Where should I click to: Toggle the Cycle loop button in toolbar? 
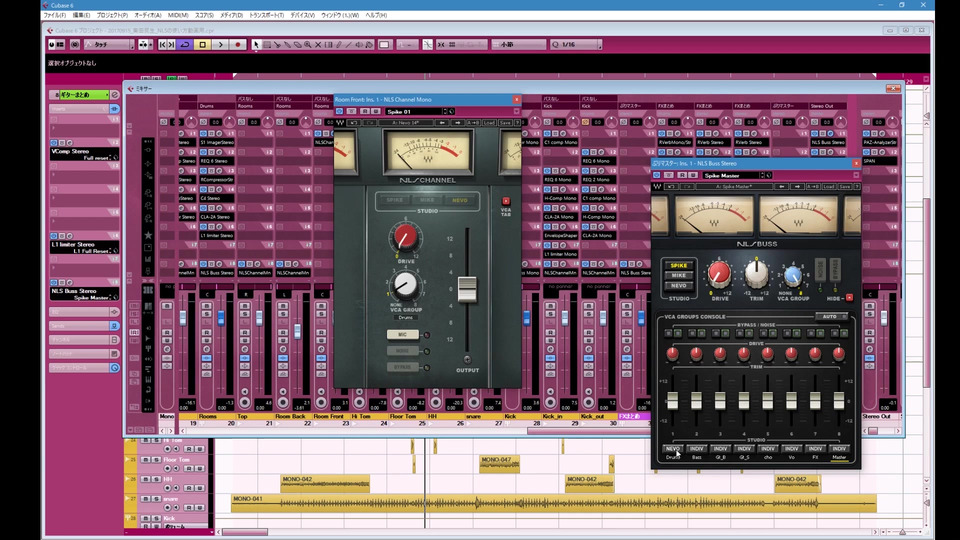click(x=185, y=45)
